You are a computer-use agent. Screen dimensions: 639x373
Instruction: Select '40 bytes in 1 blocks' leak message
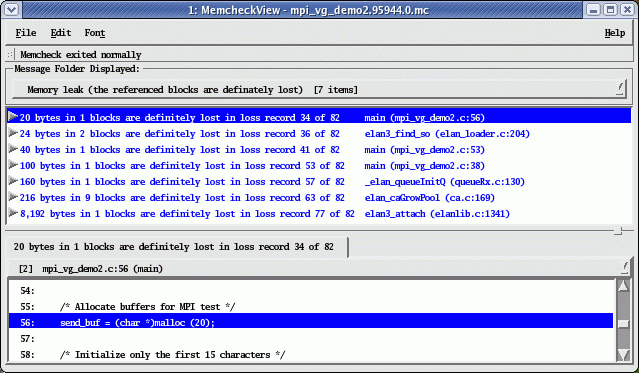179,150
